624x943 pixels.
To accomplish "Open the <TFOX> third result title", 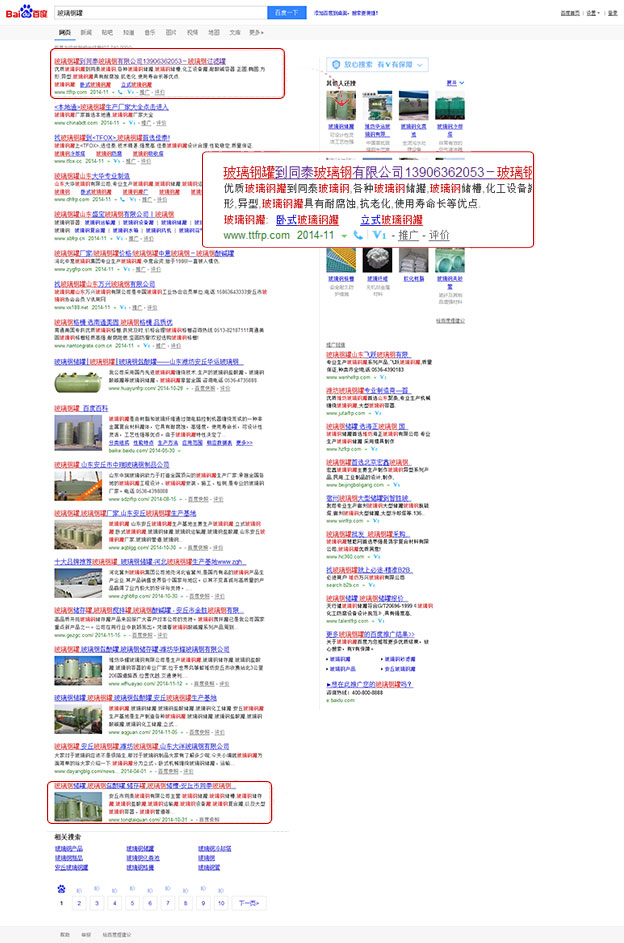I will click(x=112, y=138).
